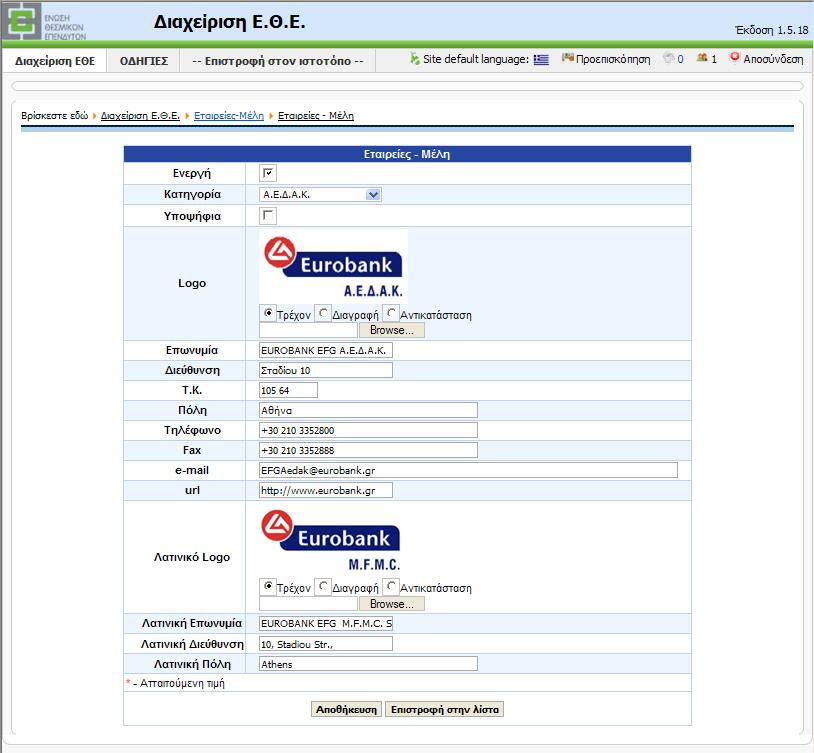Click inside the Διεύθυνση field
Viewport: 814px width, 753px height.
pos(326,370)
